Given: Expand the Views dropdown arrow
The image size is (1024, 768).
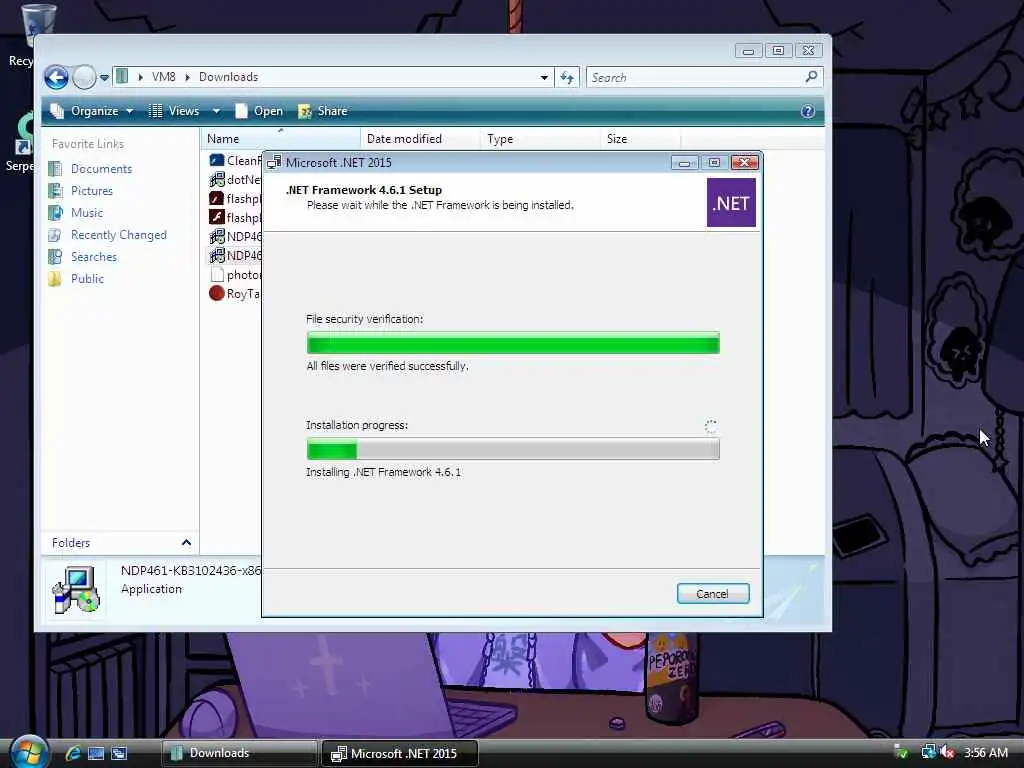Looking at the screenshot, I should click(x=216, y=112).
